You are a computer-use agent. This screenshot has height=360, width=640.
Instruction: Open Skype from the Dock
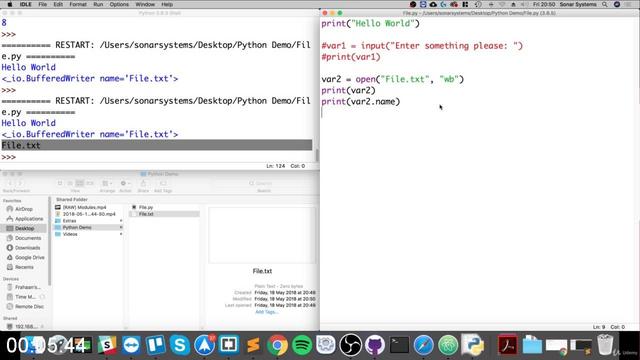180,345
